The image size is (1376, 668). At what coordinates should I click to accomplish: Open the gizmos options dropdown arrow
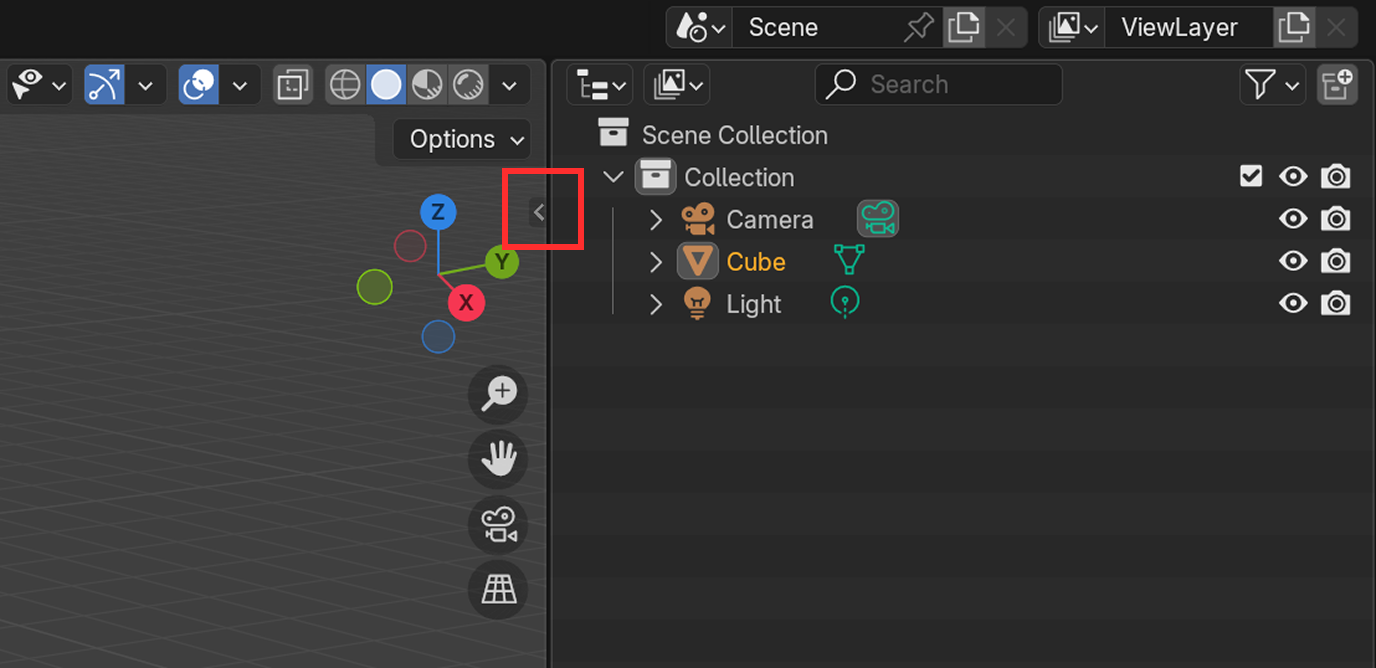146,85
